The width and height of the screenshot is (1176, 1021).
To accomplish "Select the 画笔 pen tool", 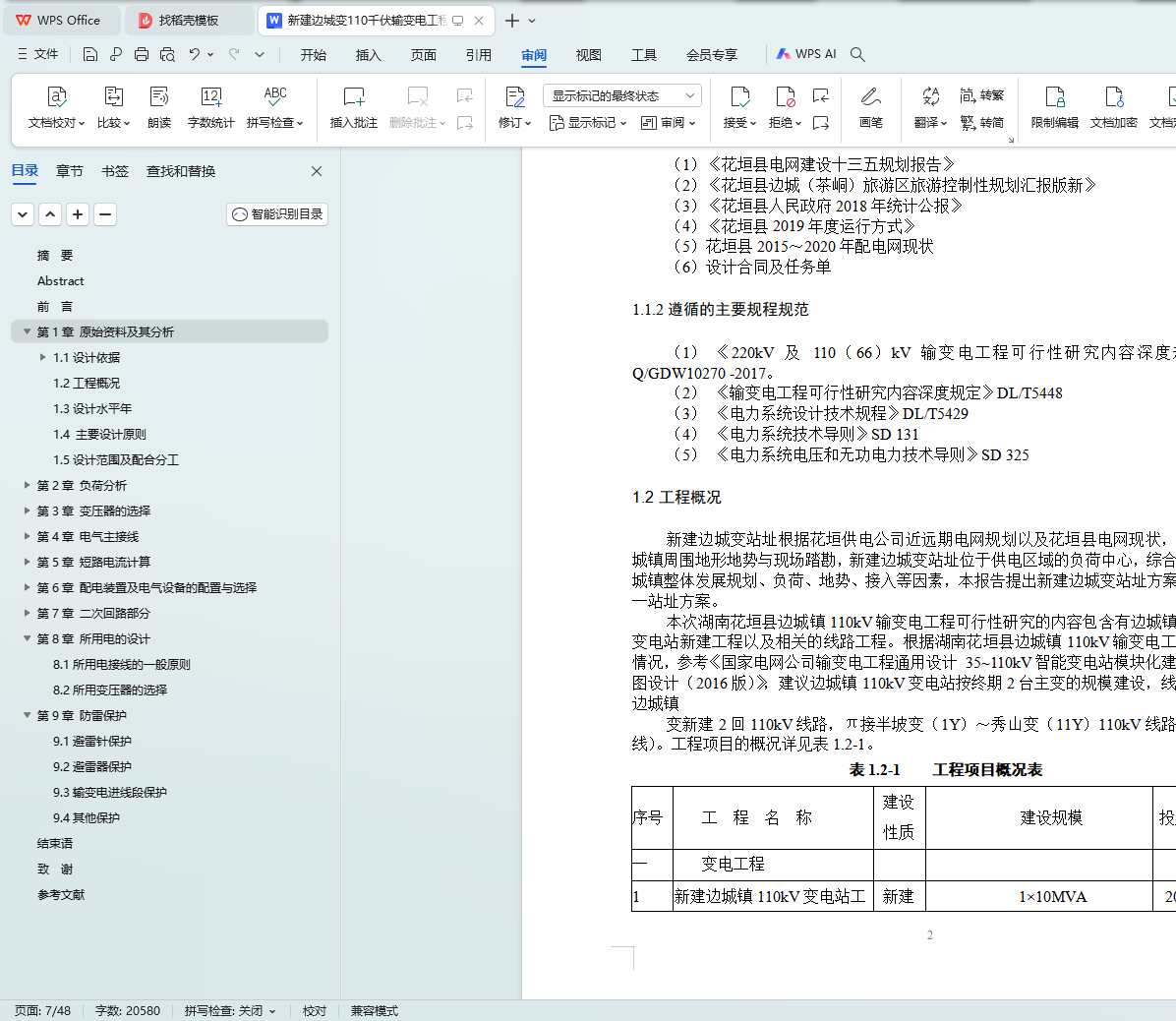I will (871, 108).
